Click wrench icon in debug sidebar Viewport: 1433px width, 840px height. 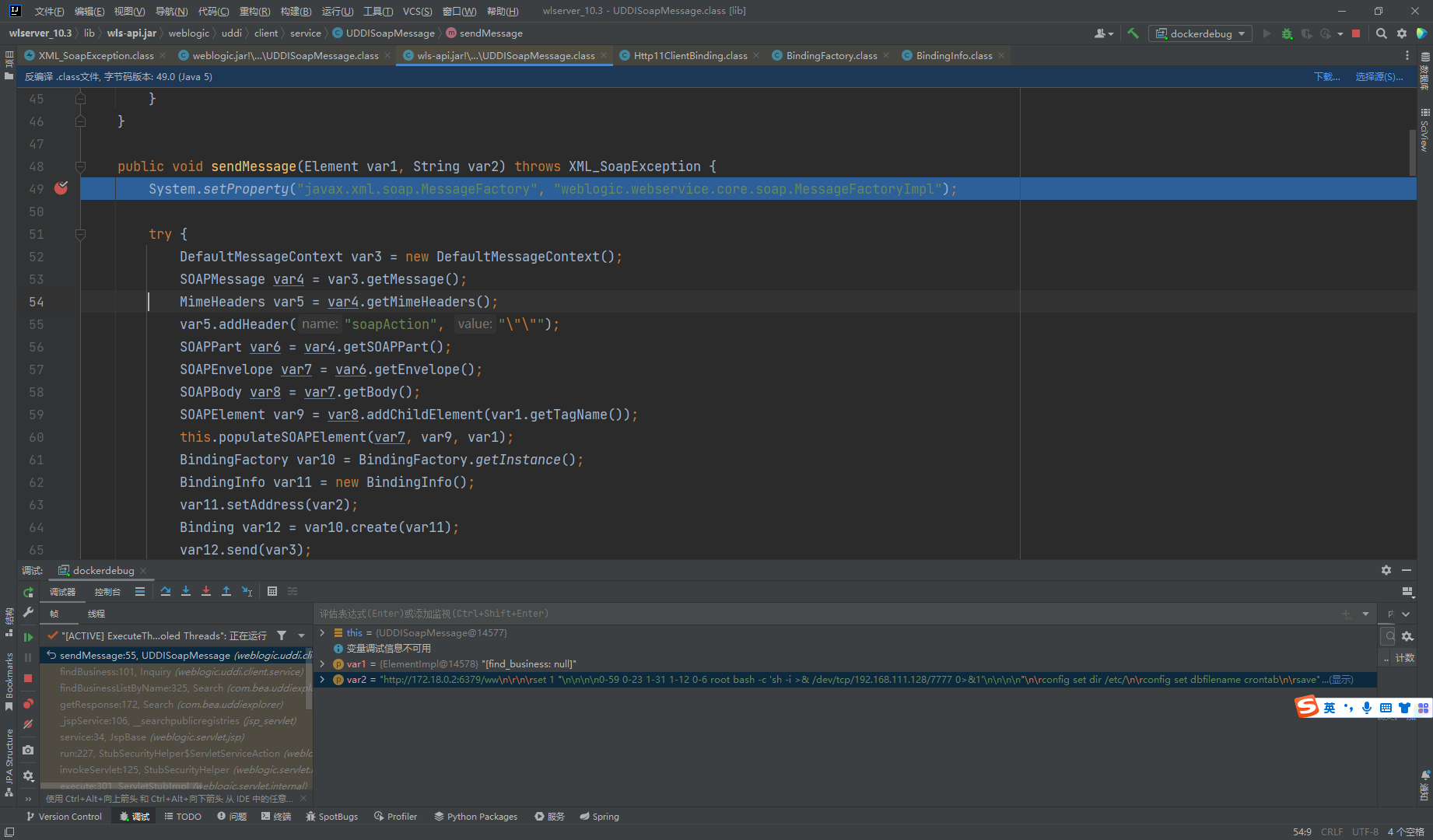pyautogui.click(x=28, y=613)
